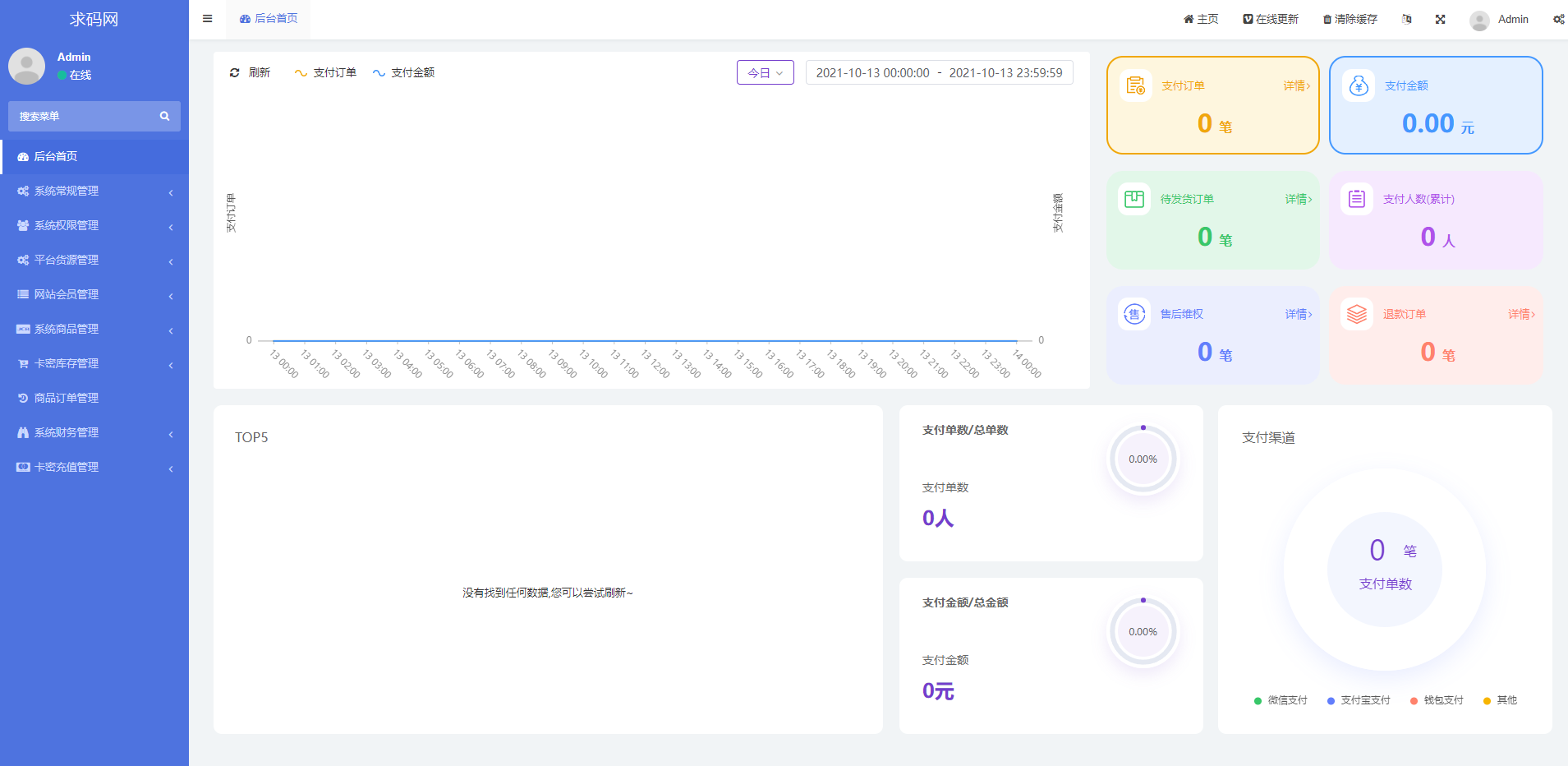Click the 支付单数 circular progress ring
This screenshot has width=1568, height=766.
1143,459
